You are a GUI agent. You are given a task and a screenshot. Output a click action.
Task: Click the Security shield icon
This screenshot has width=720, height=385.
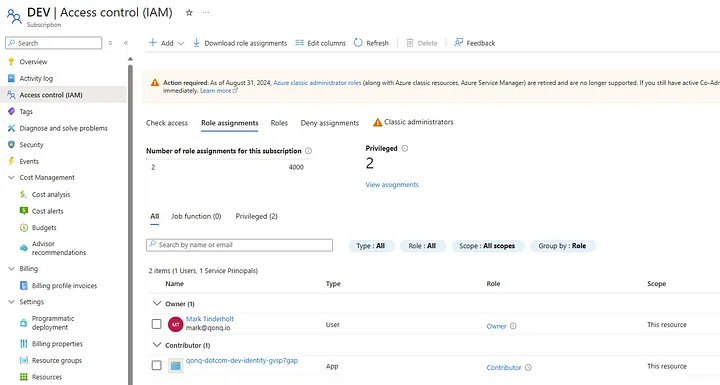coord(11,145)
